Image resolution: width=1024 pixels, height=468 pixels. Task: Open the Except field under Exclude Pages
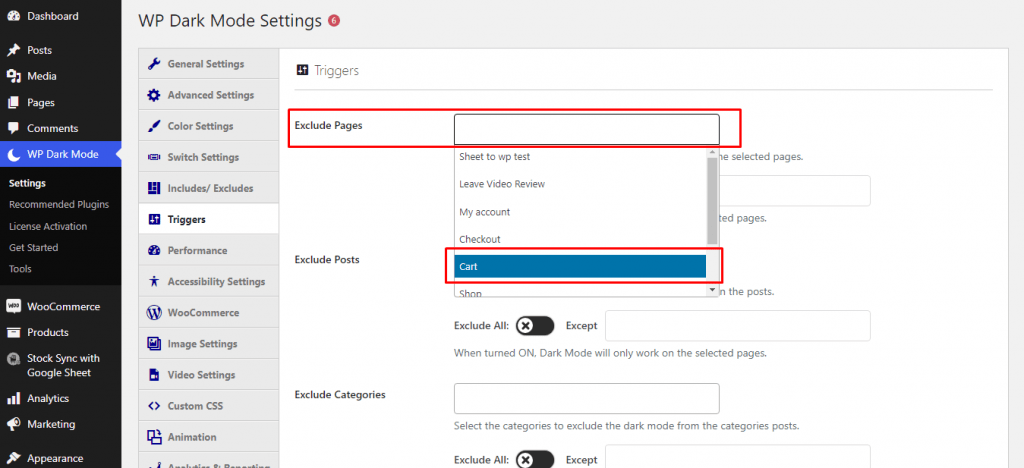(x=795, y=191)
